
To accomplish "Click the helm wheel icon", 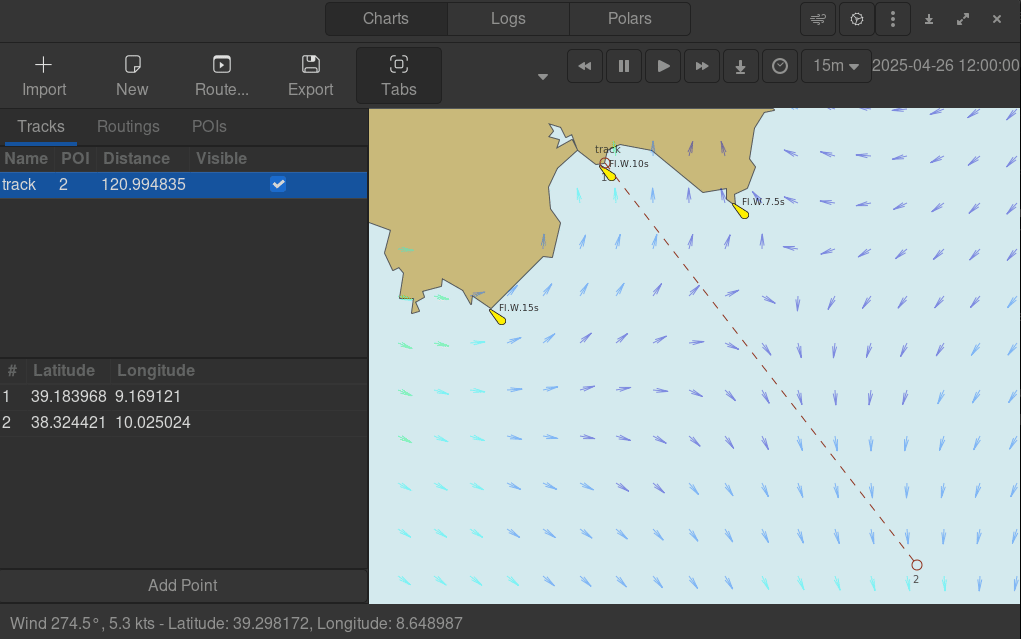I will (856, 19).
